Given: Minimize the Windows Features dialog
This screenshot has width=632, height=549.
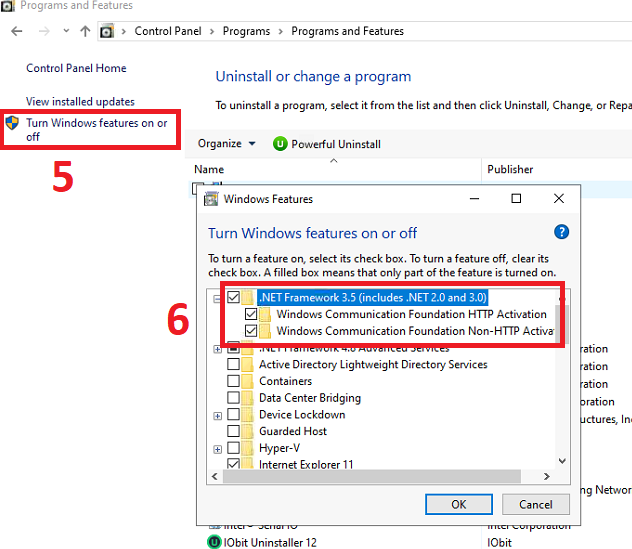Looking at the screenshot, I should click(474, 199).
